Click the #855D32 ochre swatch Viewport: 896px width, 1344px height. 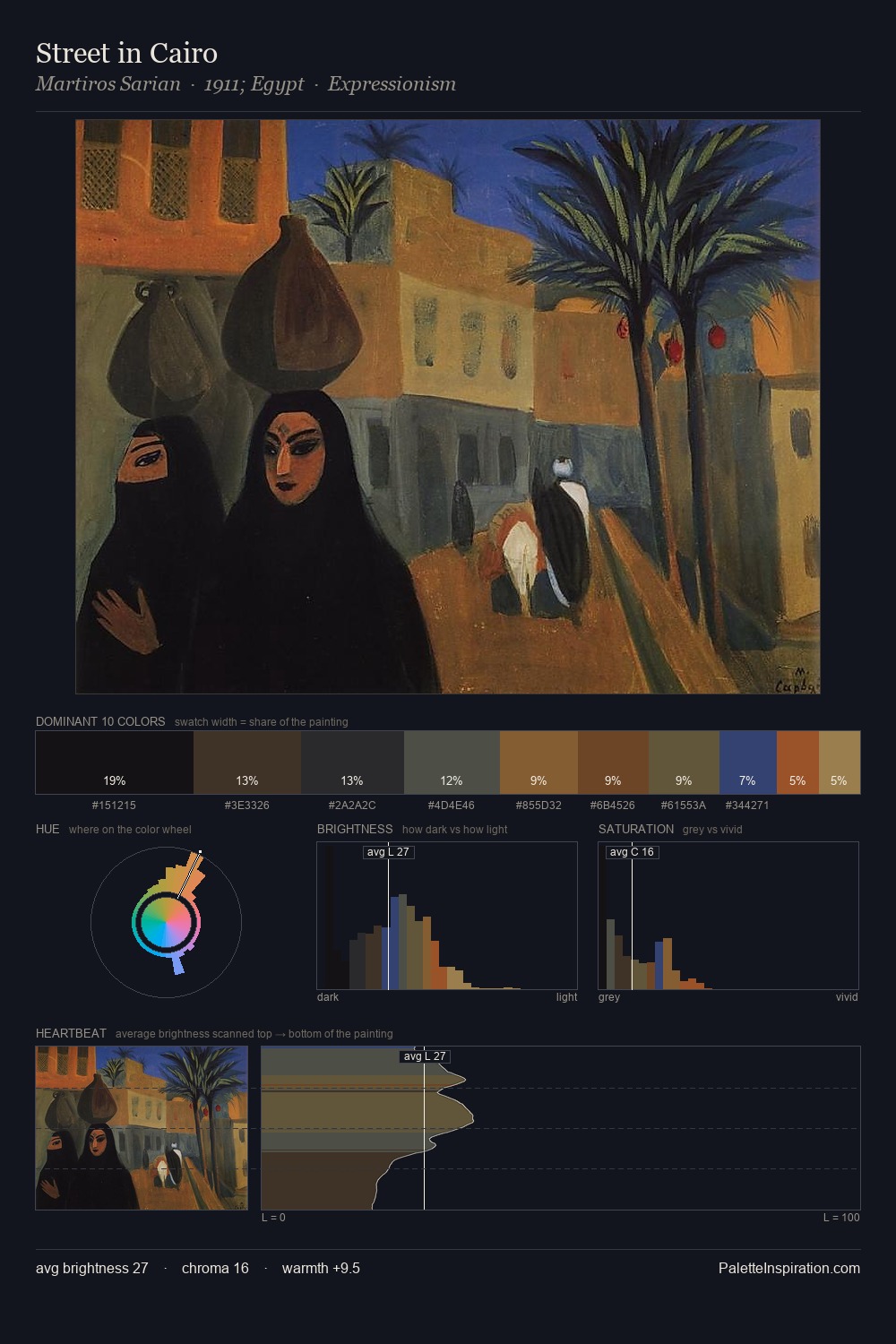538,762
